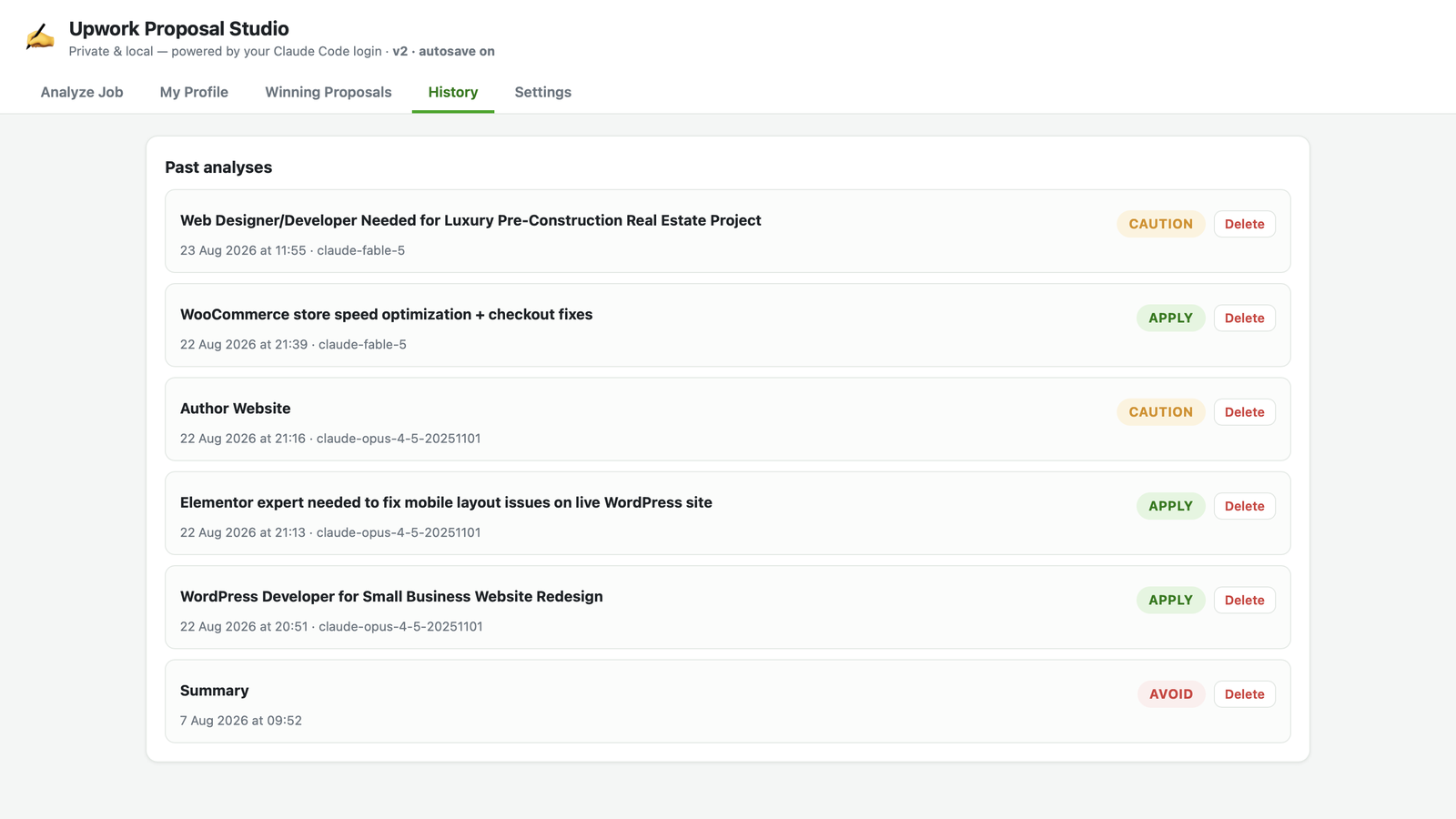Delete the Summary analysis entry
This screenshot has width=1456, height=819.
click(1244, 694)
